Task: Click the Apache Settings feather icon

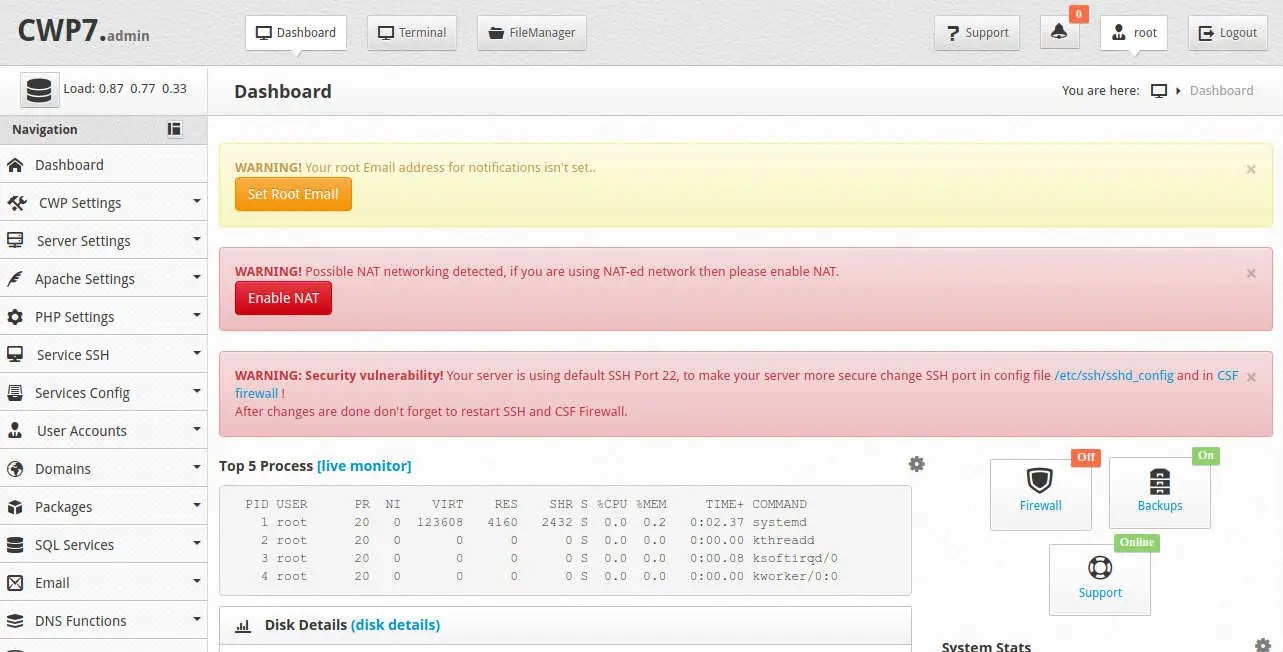Action: point(15,279)
